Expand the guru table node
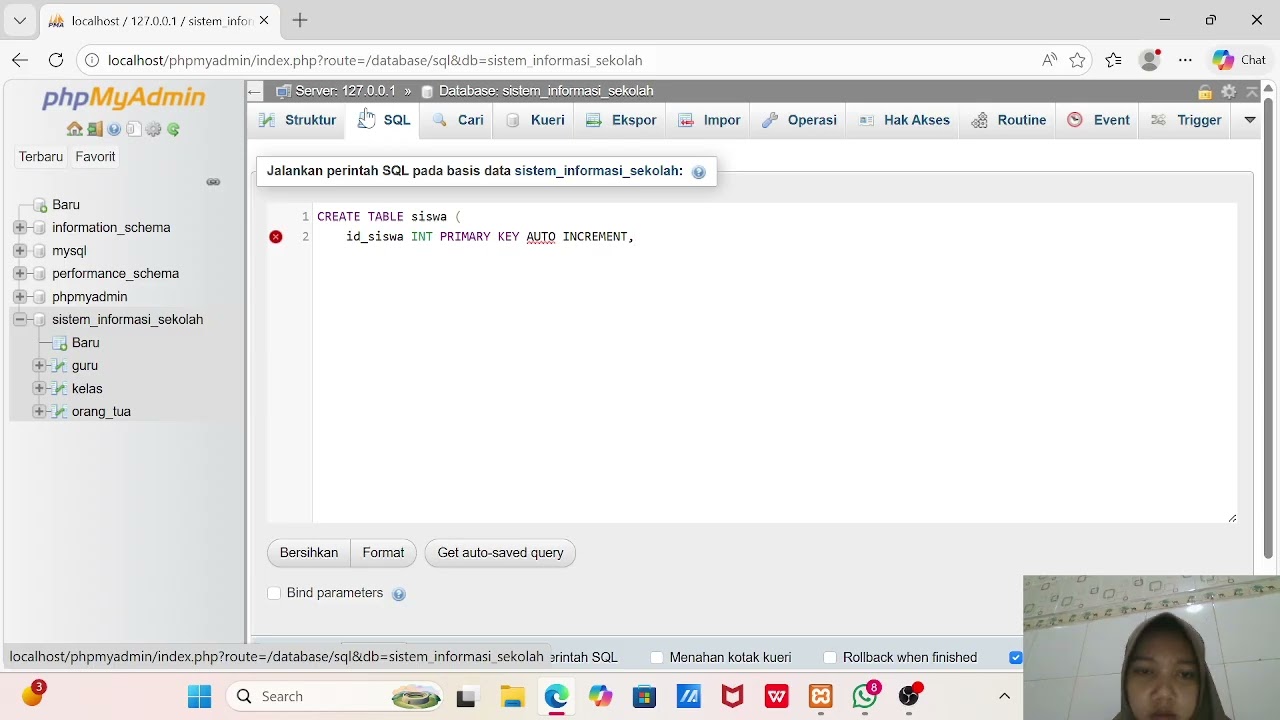The height and width of the screenshot is (720, 1280). click(x=39, y=366)
